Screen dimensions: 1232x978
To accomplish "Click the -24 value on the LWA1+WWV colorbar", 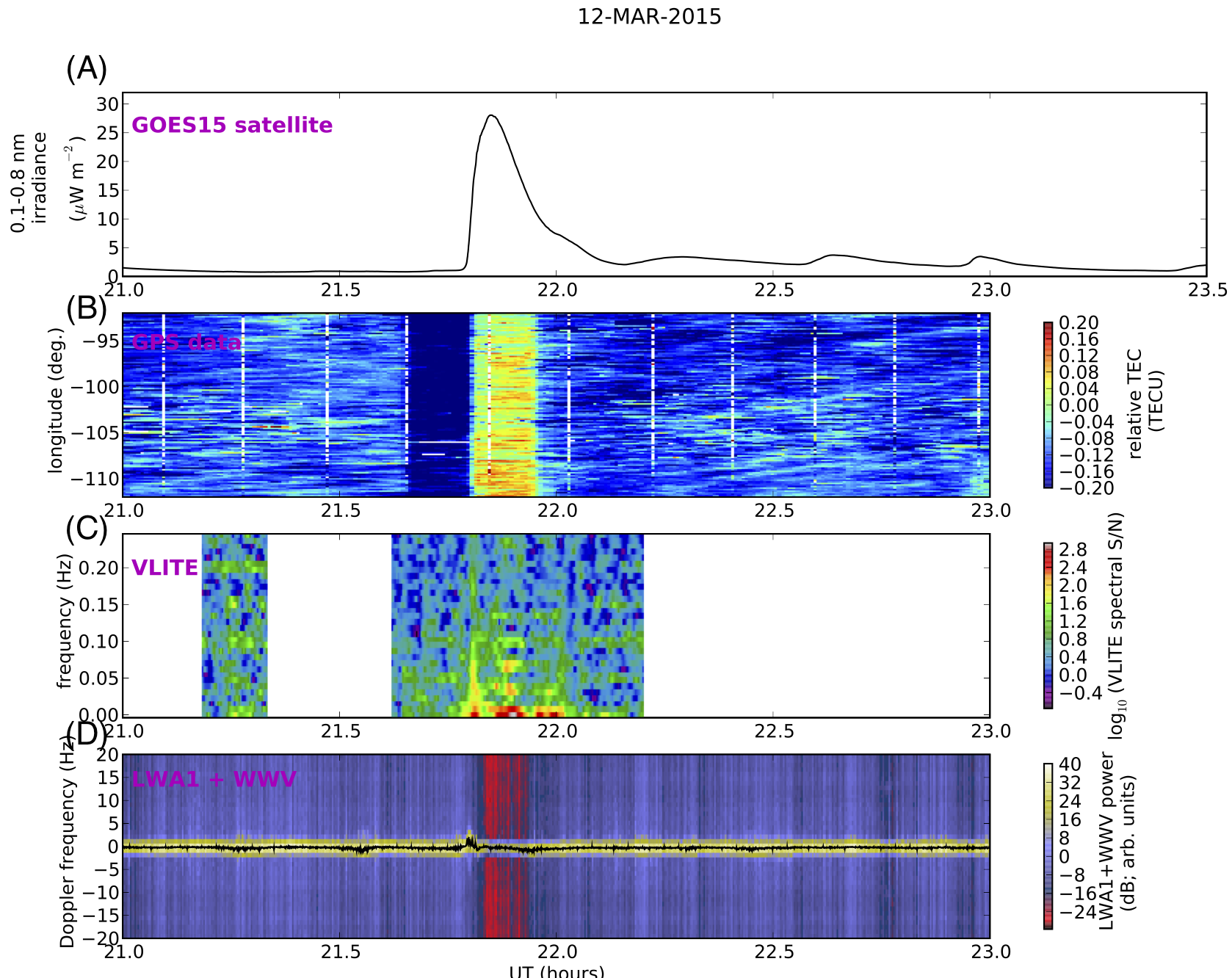I will coord(1077,912).
